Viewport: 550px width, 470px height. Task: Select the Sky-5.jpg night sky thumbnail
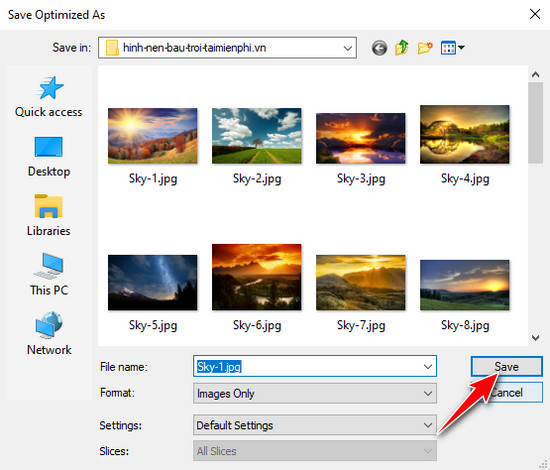(153, 283)
